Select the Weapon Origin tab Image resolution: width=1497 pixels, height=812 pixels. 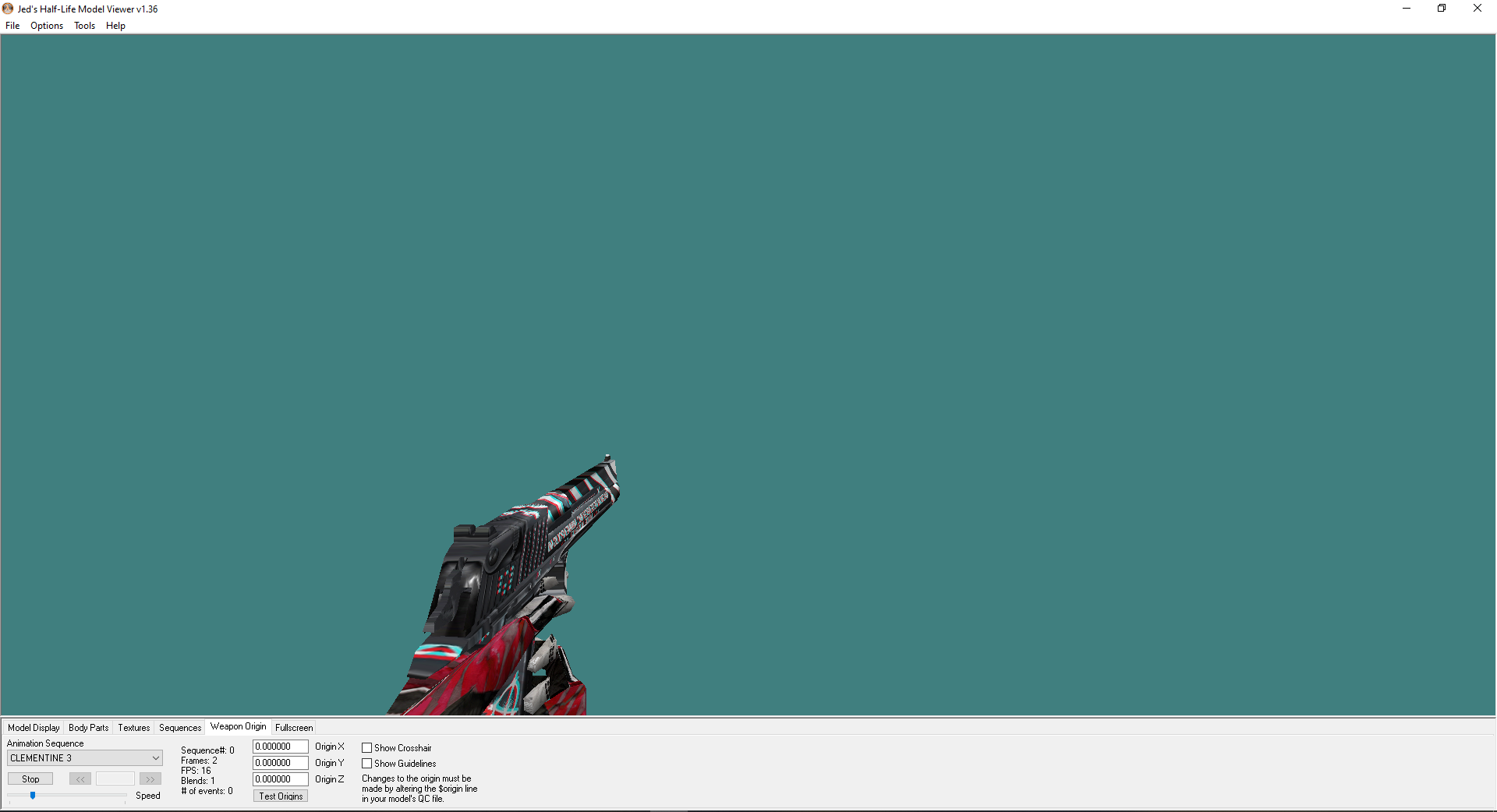239,726
